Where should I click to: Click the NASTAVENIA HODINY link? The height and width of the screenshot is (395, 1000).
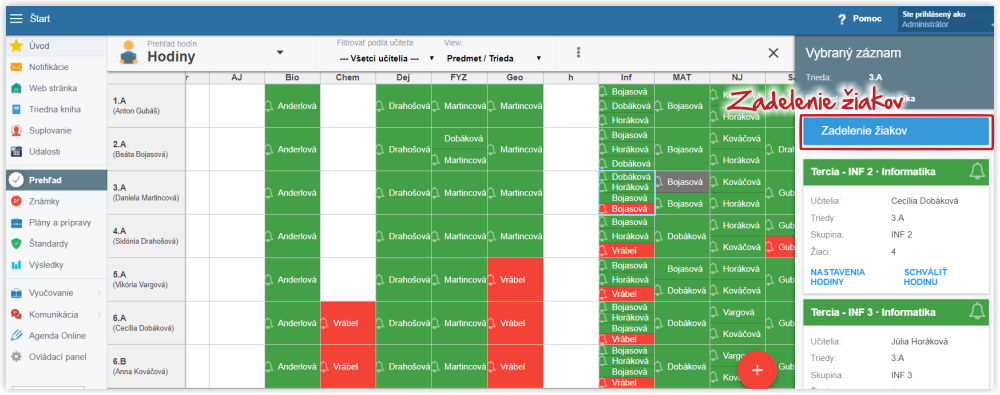[828, 277]
